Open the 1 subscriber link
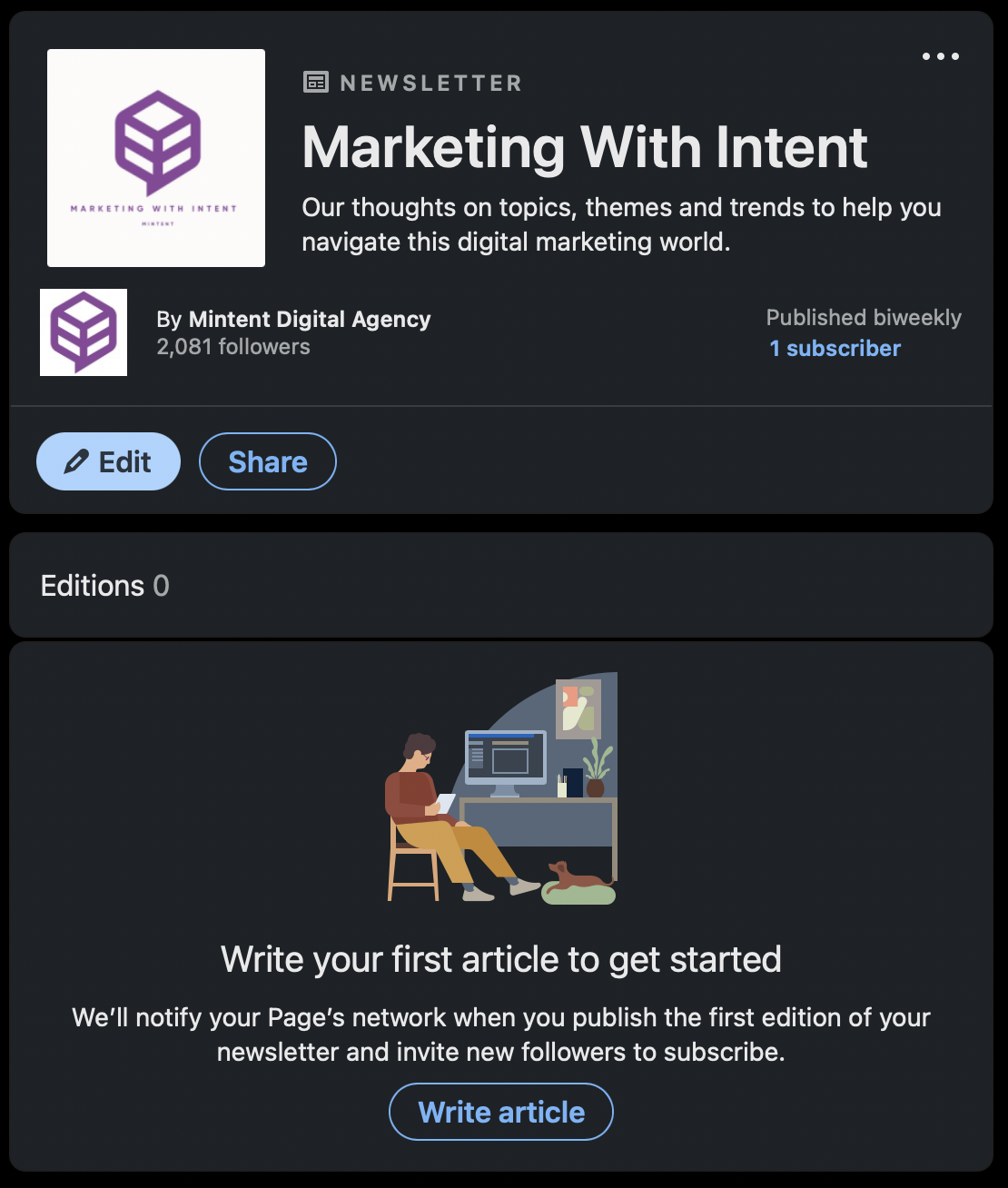The width and height of the screenshot is (1008, 1188). 835,349
